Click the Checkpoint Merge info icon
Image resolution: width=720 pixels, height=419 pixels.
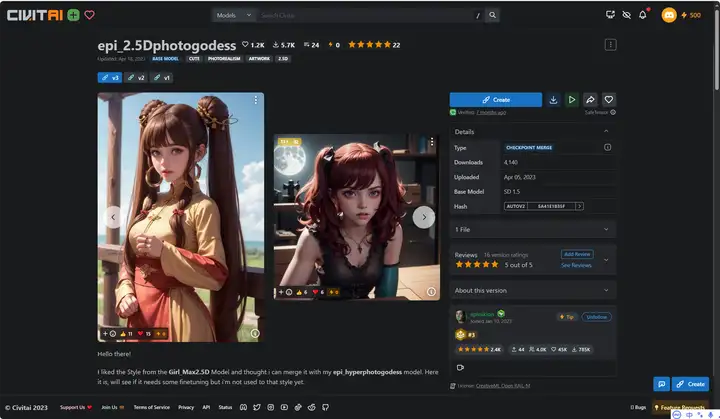(x=608, y=147)
